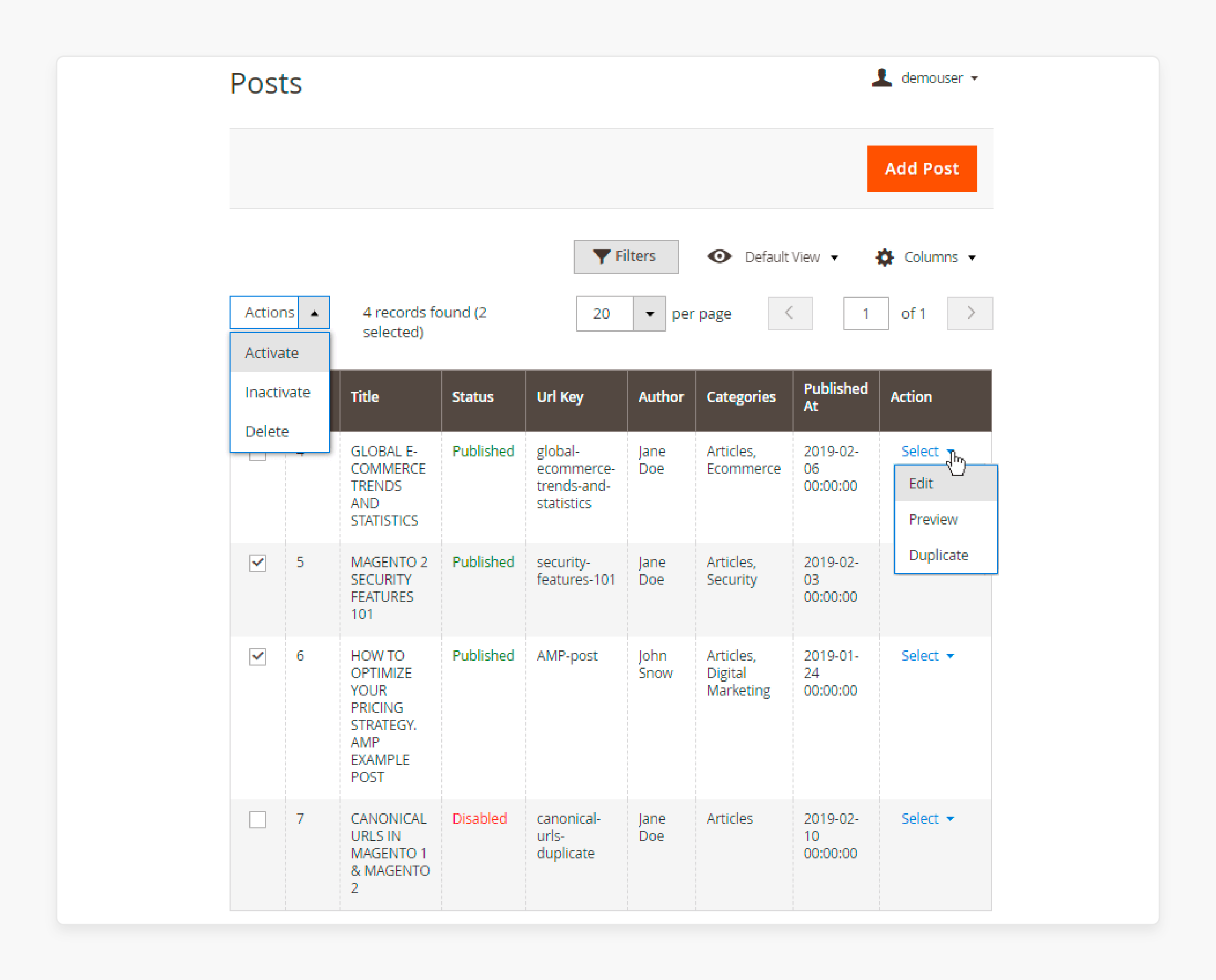Click the MAGENTO 2 SECURITY FEATURES 101 title
Screen dimensions: 1216x980
[x=388, y=588]
